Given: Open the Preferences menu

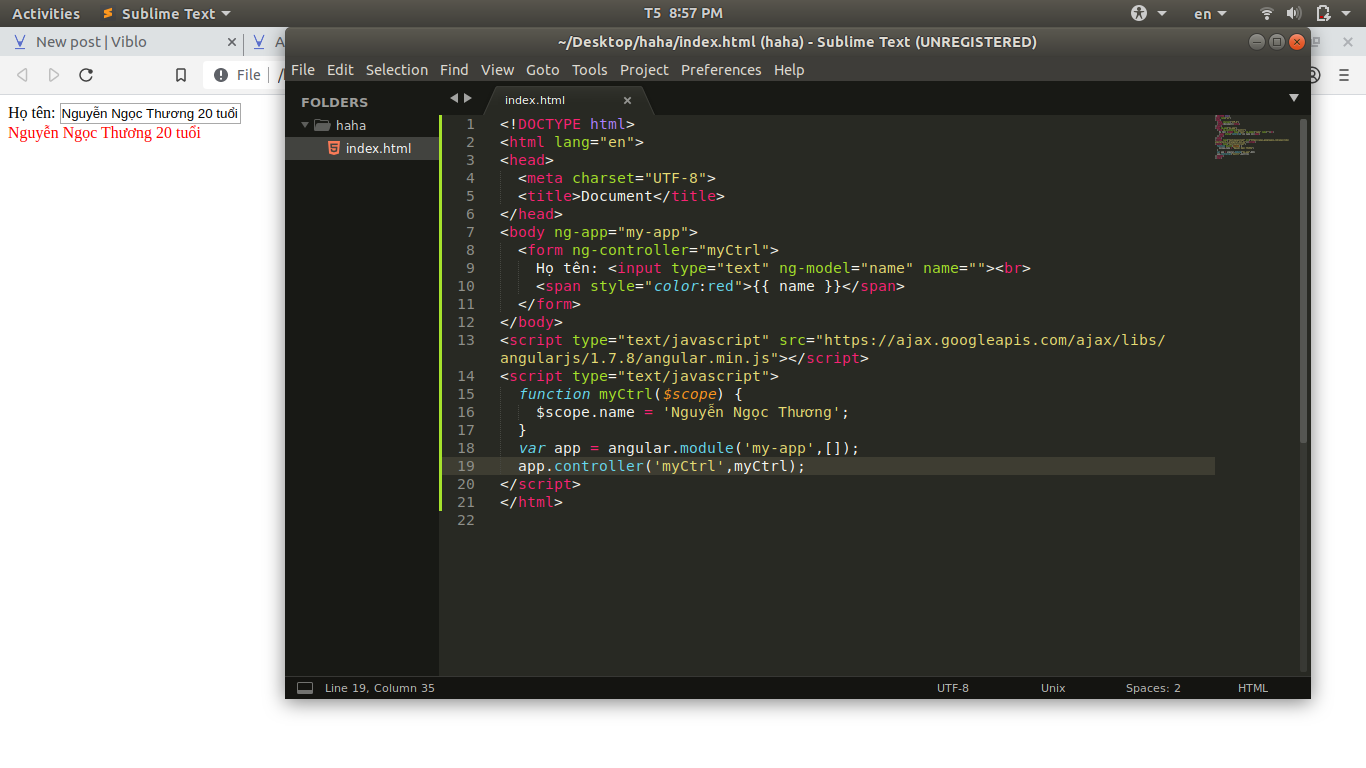Looking at the screenshot, I should pyautogui.click(x=721, y=70).
